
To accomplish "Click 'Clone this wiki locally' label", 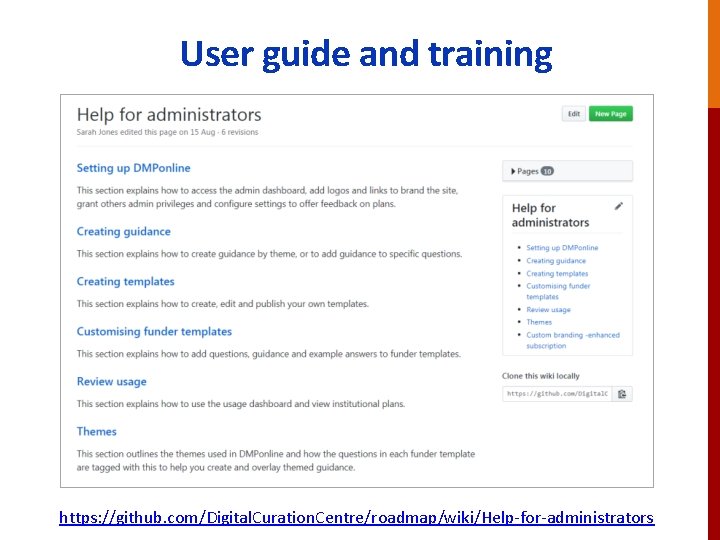I will coord(540,376).
